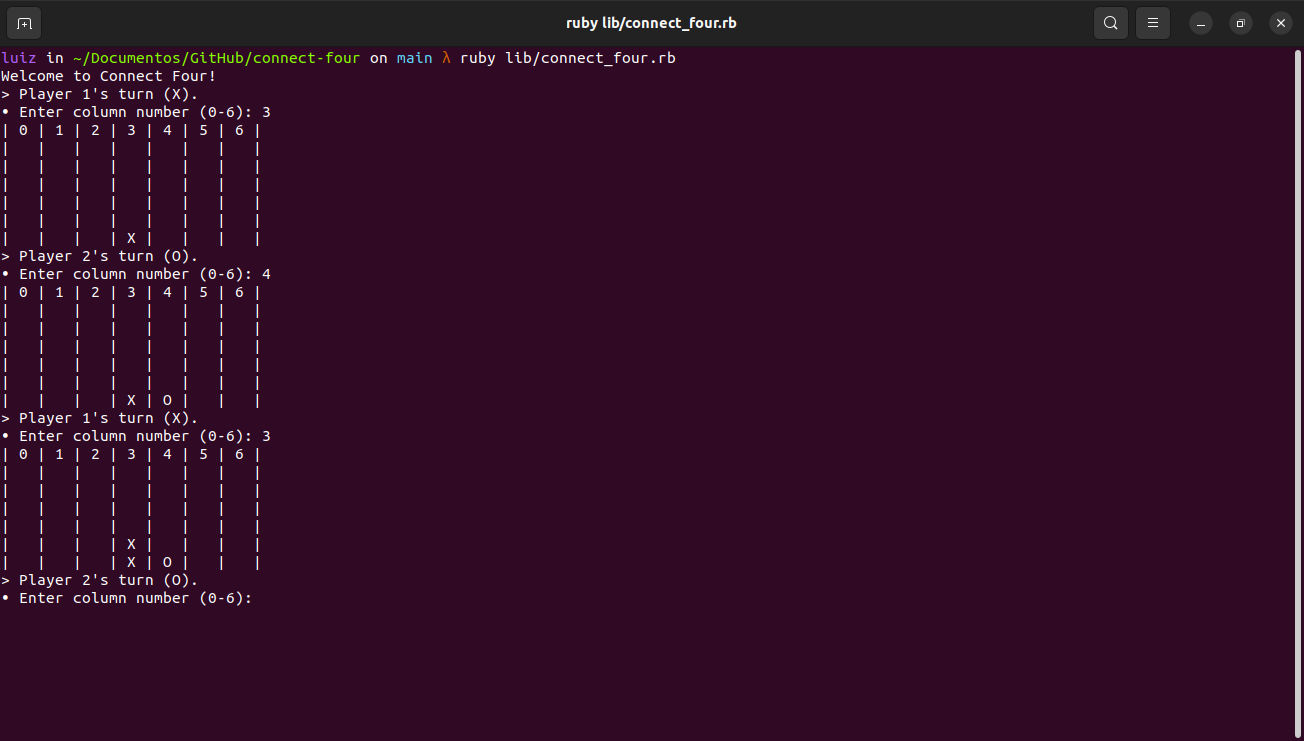Select the 'main' branch name in the prompt

[x=415, y=58]
